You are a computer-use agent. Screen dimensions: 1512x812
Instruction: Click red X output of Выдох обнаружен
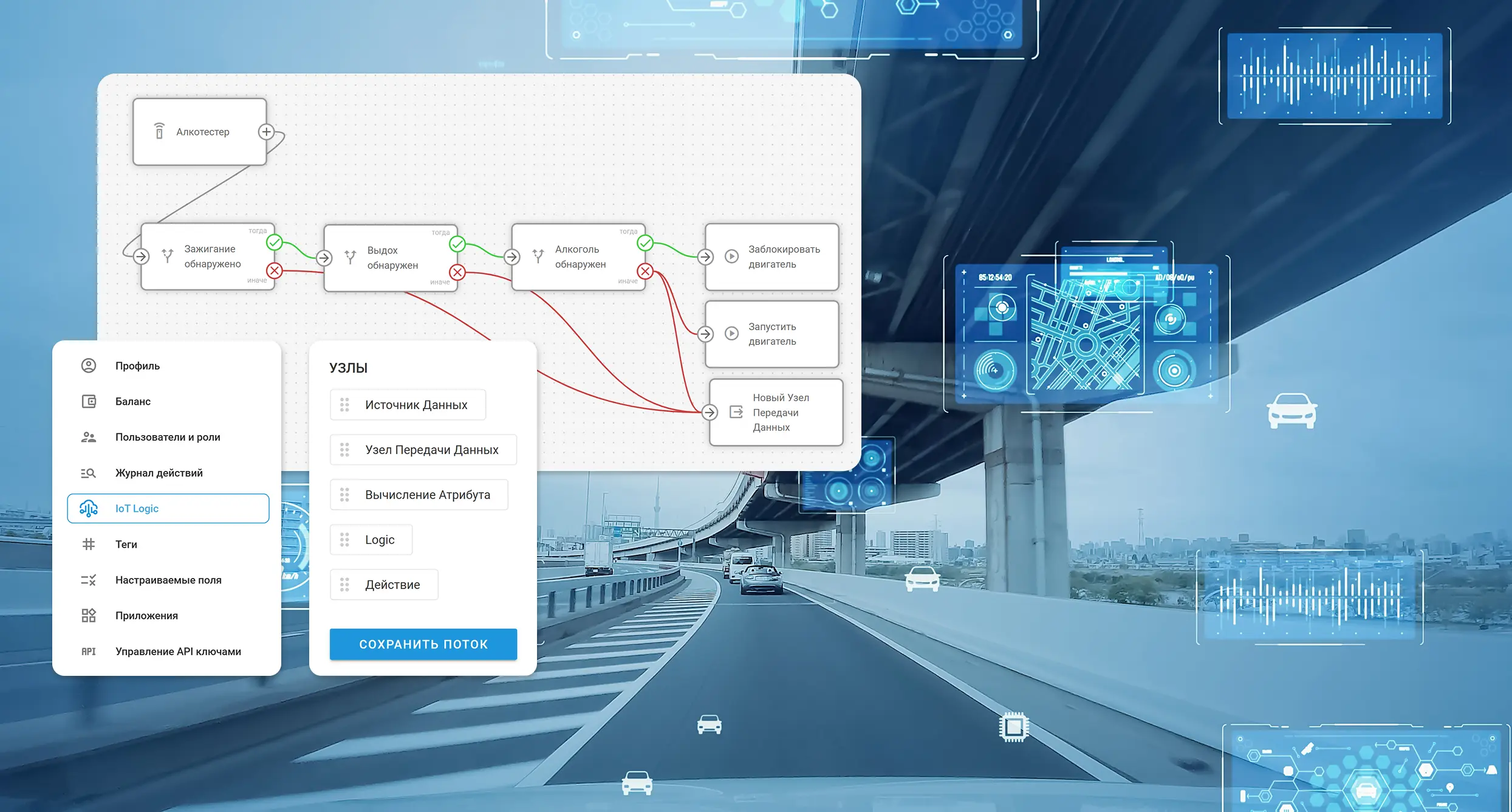click(457, 272)
